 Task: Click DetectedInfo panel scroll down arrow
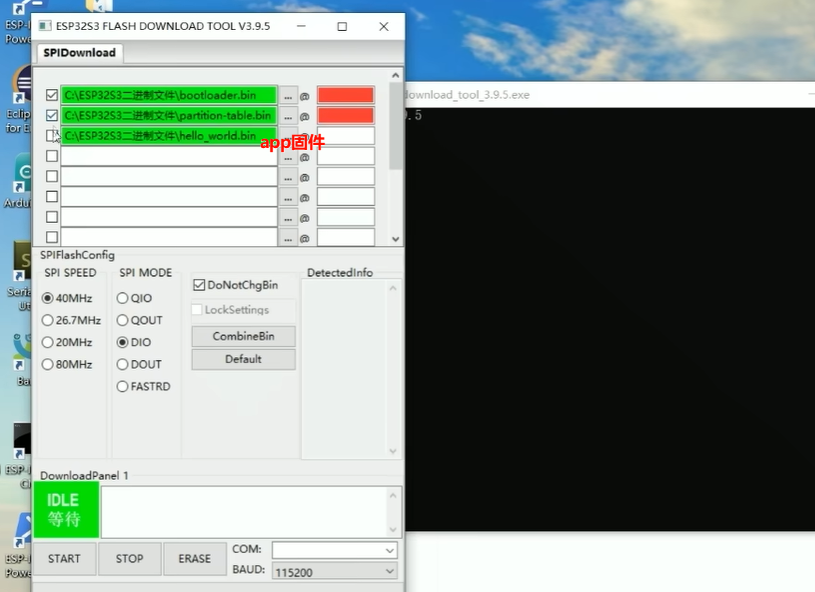(393, 451)
